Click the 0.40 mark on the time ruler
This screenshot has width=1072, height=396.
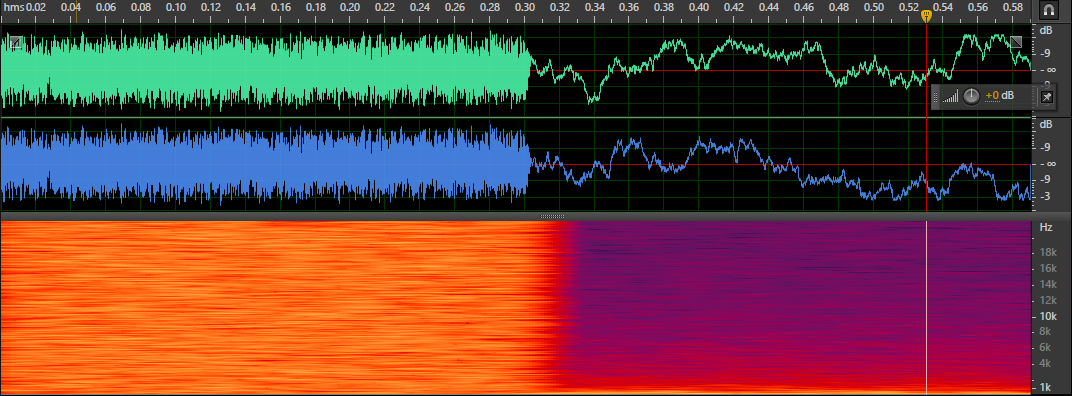(x=699, y=7)
